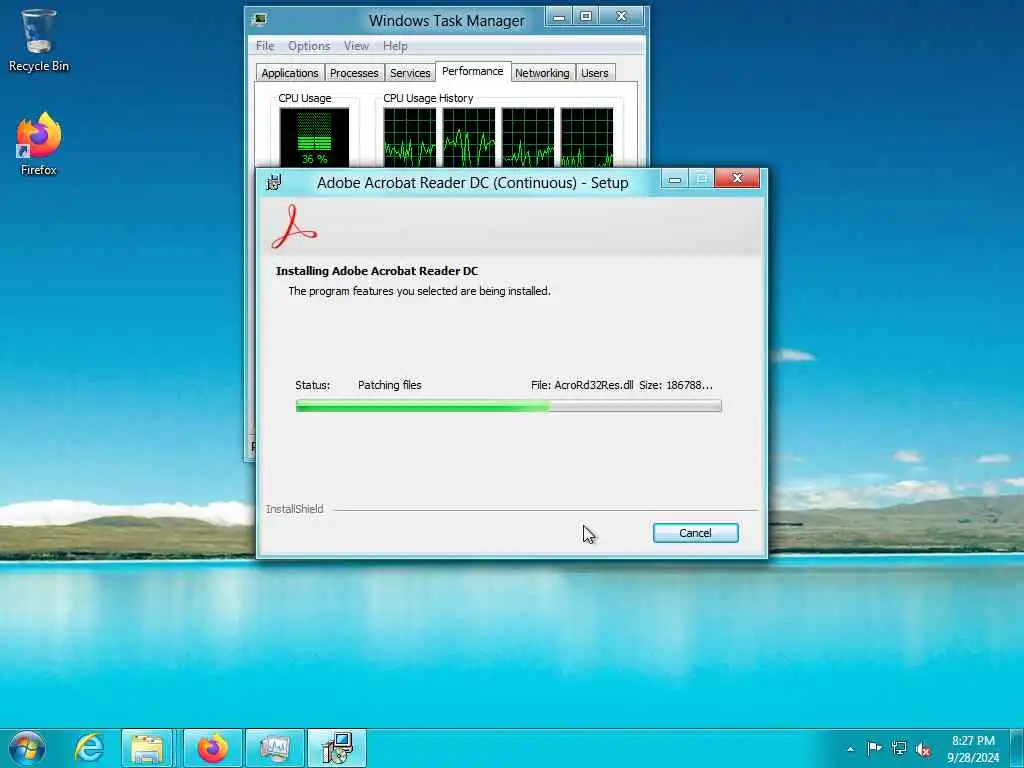Open the File menu in Task Manager

click(264, 46)
